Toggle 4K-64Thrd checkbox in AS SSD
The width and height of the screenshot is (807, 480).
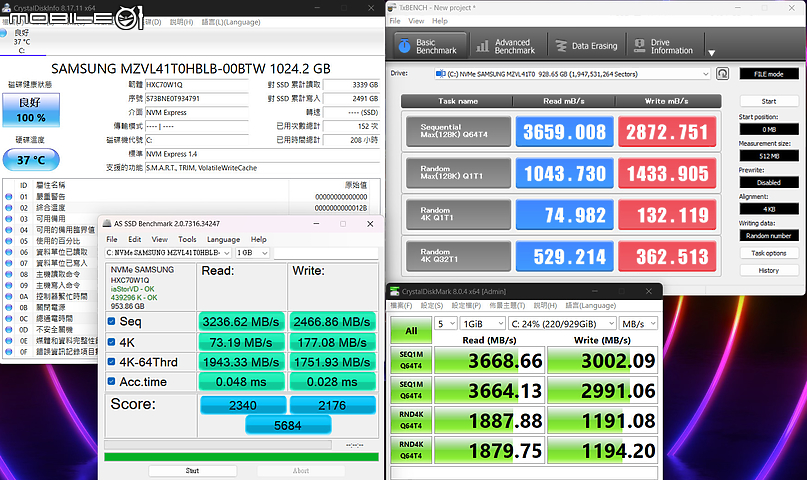click(111, 362)
